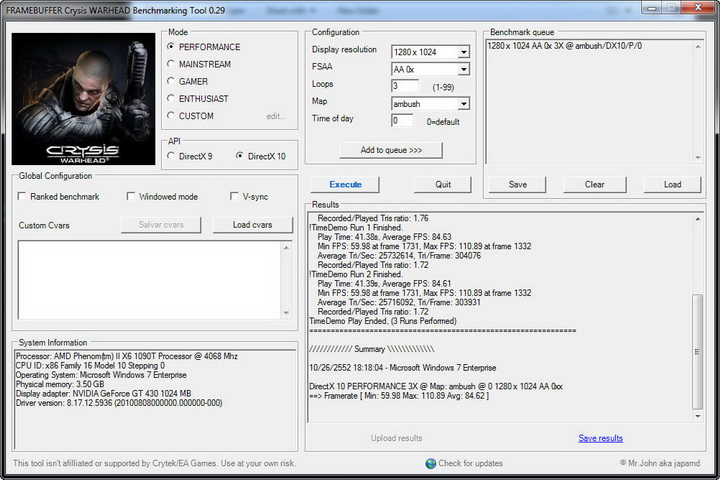Click the Processor line in System Information
720x480 pixels.
(127, 356)
